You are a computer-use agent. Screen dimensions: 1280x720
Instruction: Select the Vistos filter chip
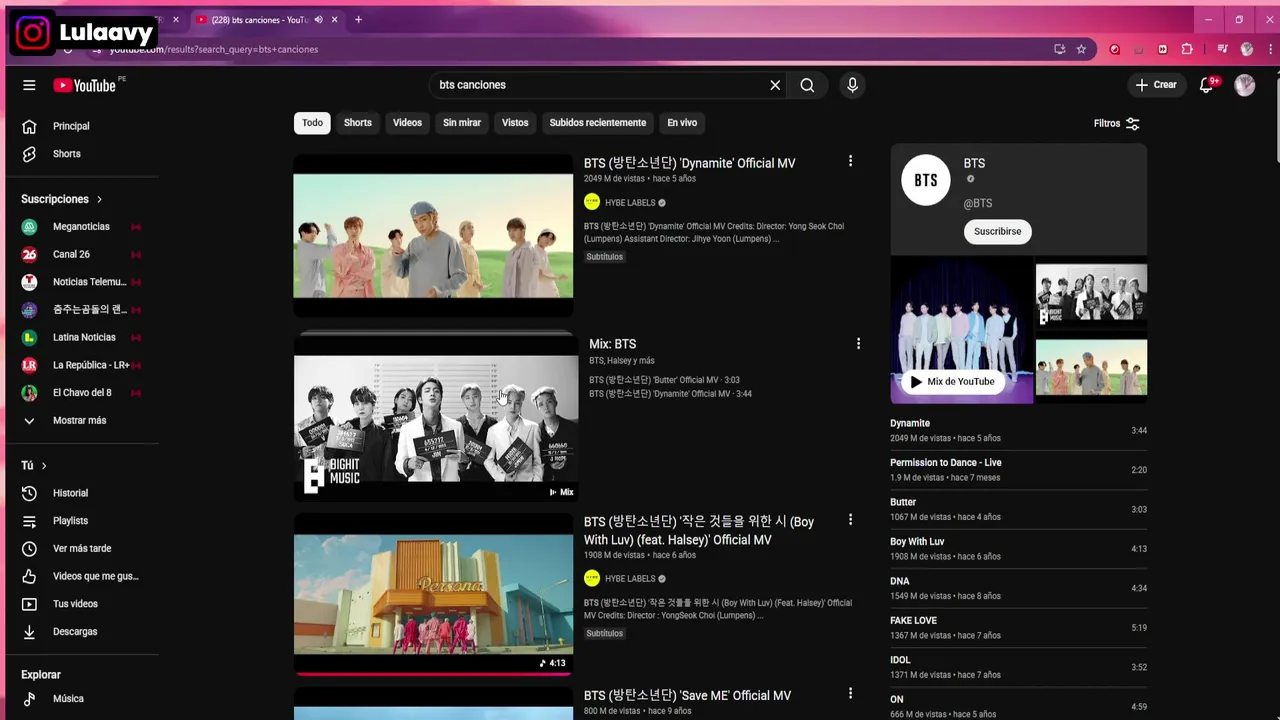tap(515, 123)
